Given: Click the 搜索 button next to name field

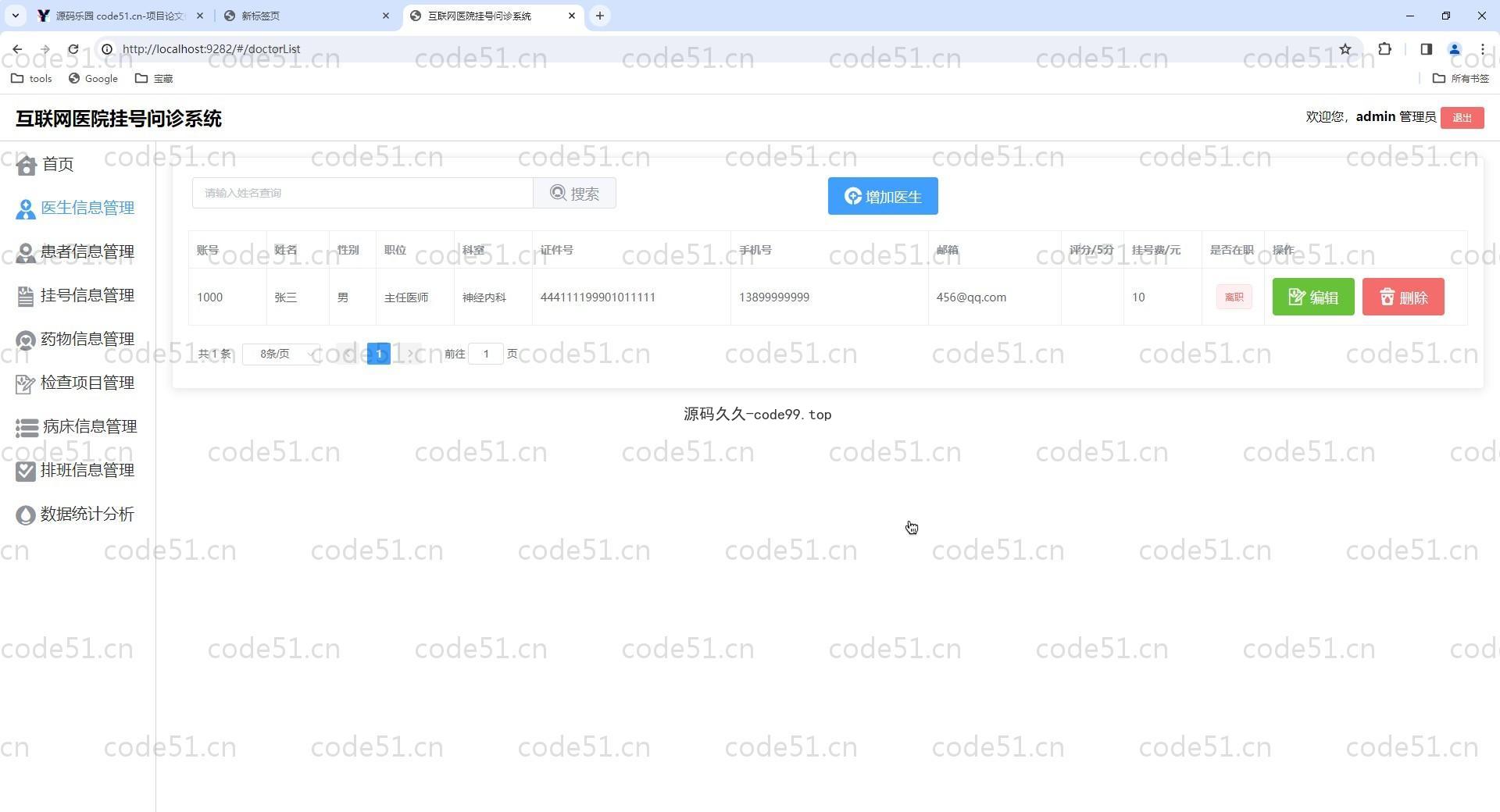Looking at the screenshot, I should [574, 194].
